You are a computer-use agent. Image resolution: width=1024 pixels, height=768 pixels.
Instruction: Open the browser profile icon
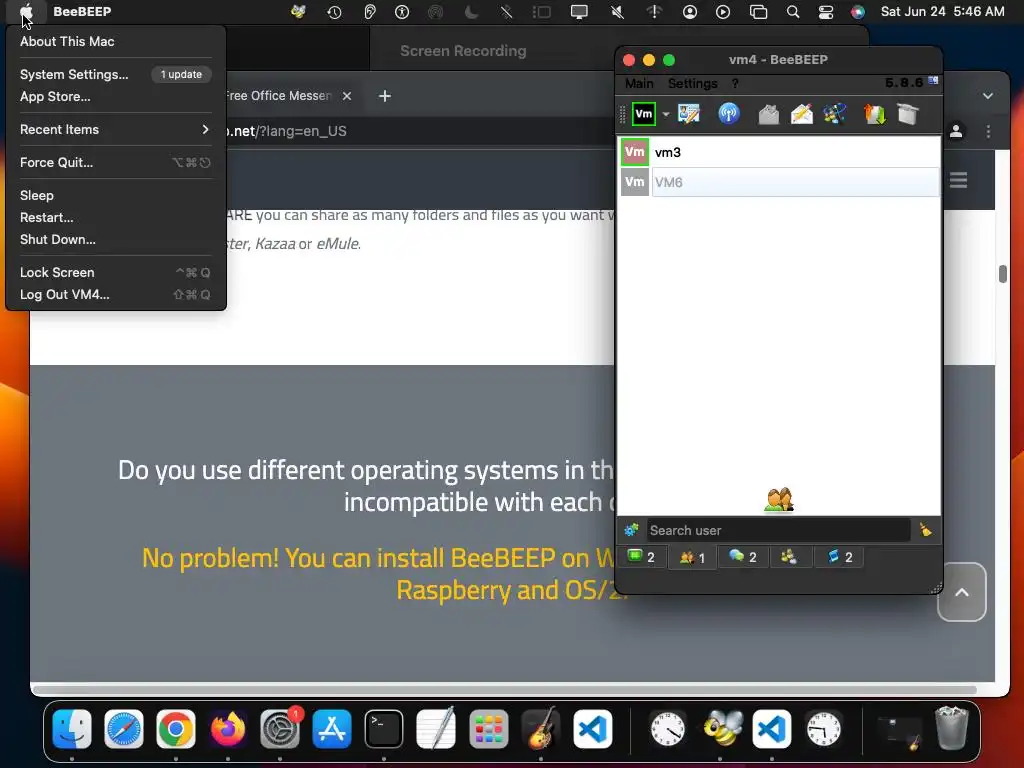[956, 131]
